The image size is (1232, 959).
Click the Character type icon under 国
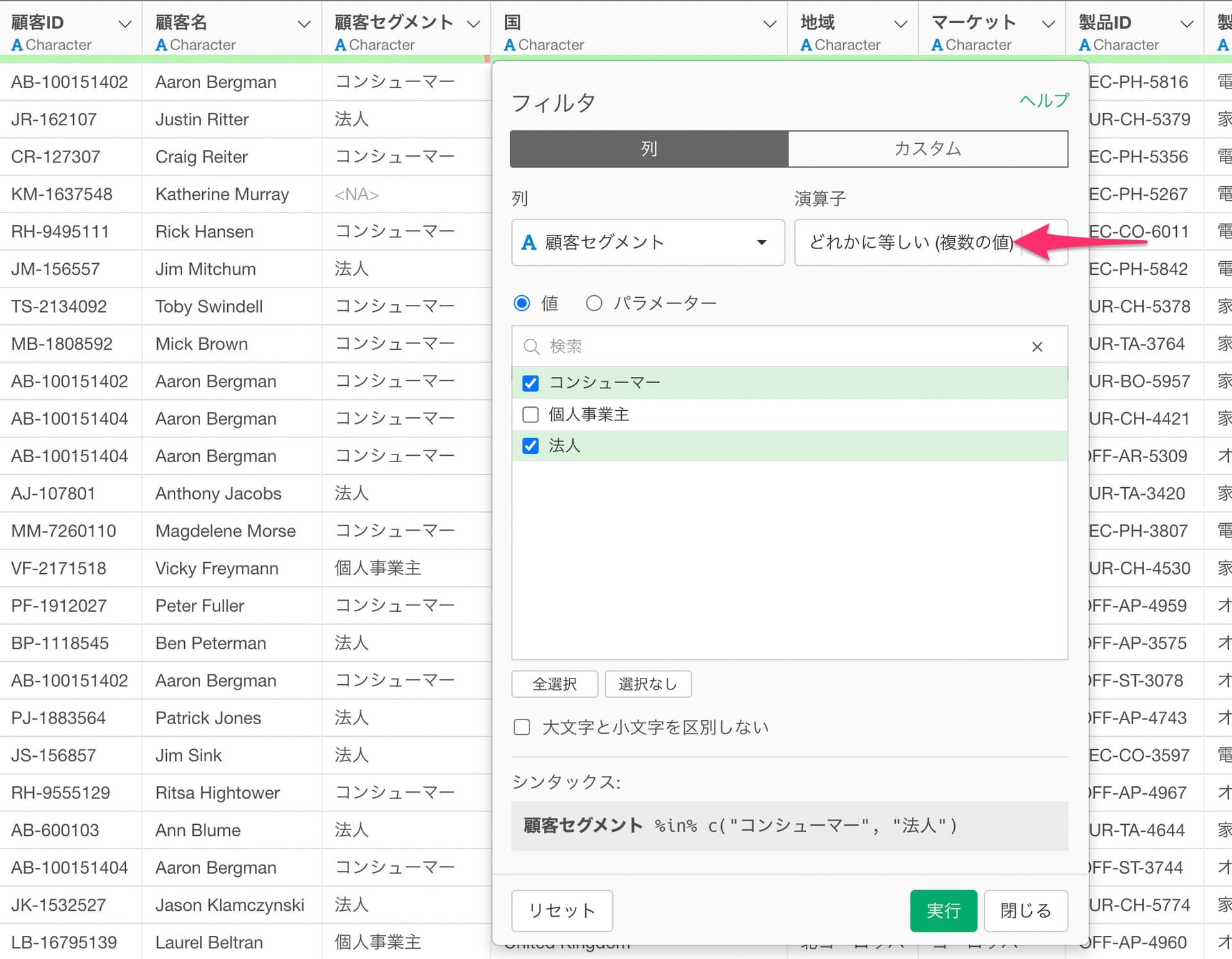click(509, 45)
